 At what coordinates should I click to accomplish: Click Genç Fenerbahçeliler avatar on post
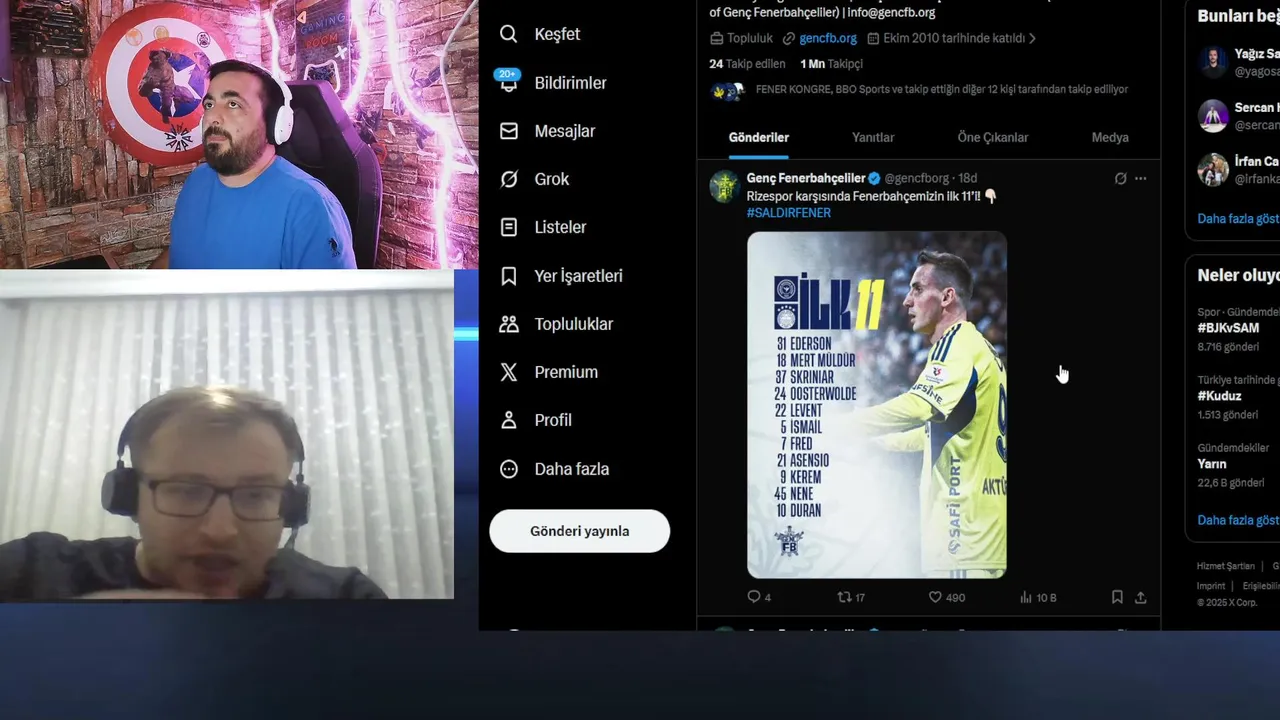tap(724, 187)
